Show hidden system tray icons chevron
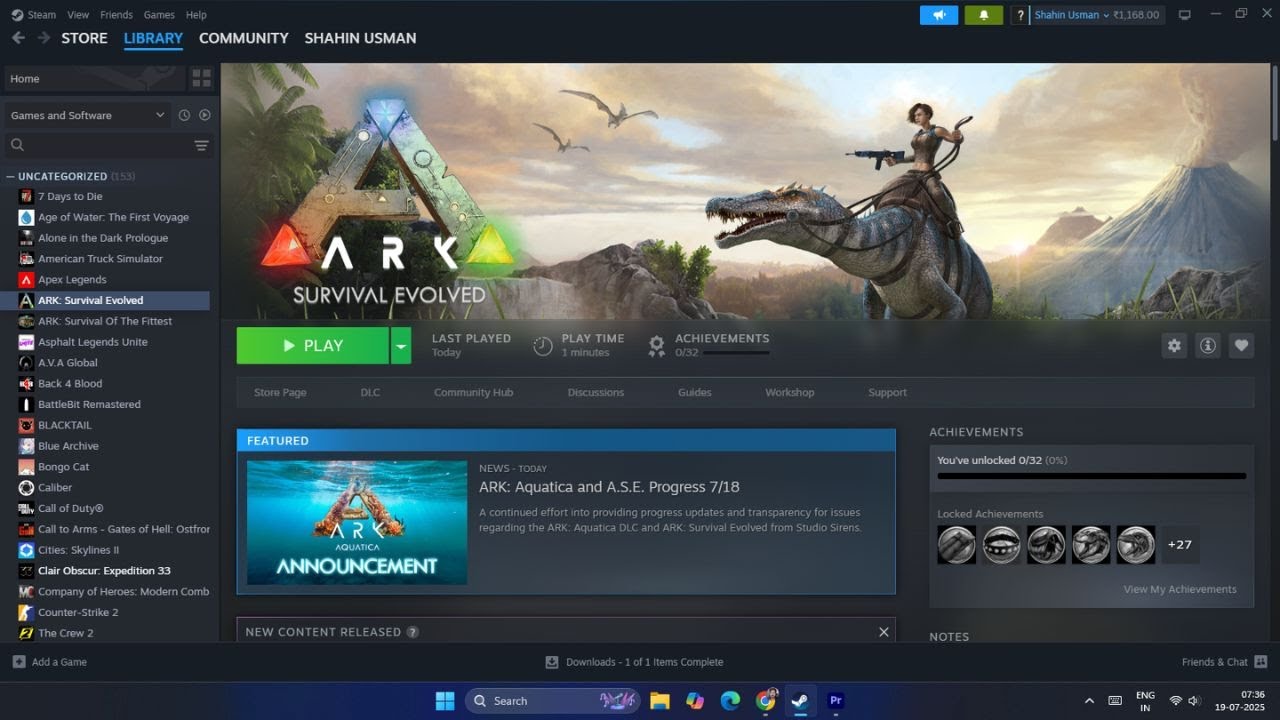This screenshot has width=1280, height=720. [1089, 701]
